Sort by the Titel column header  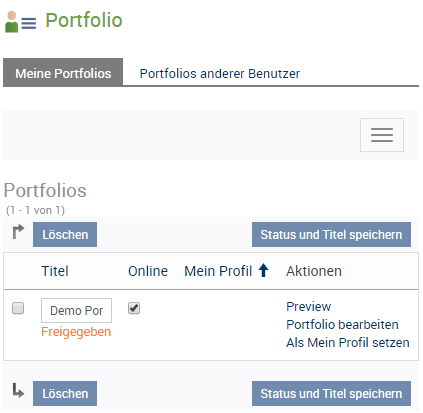[x=55, y=271]
